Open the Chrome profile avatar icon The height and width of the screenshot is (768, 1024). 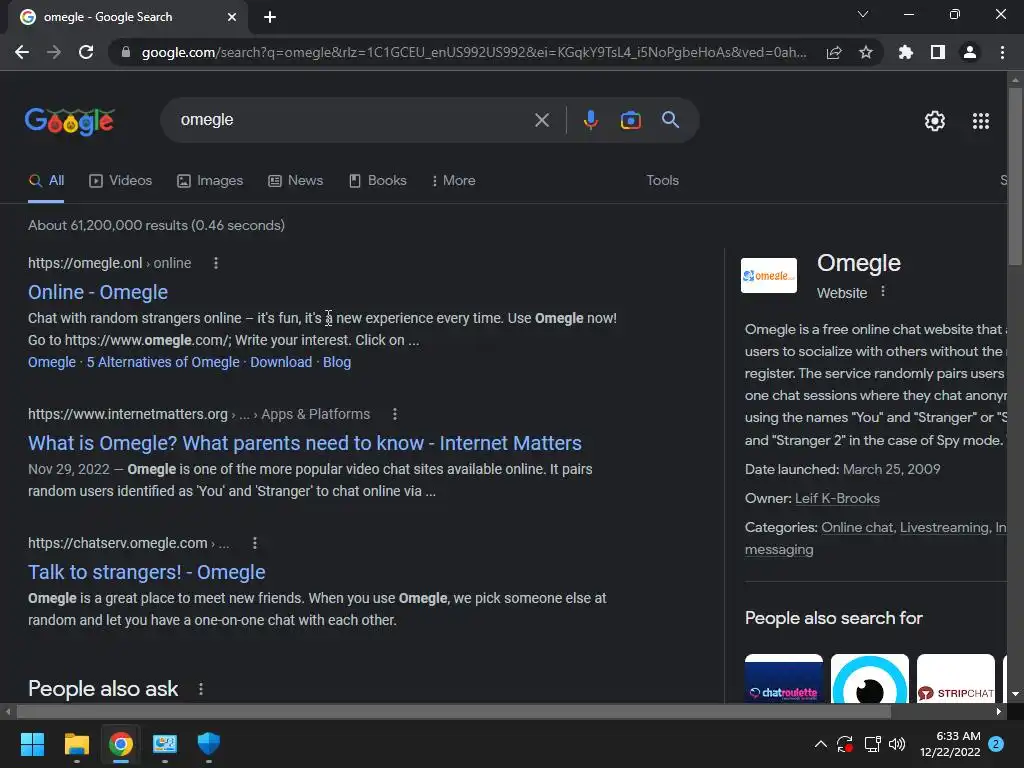(970, 52)
